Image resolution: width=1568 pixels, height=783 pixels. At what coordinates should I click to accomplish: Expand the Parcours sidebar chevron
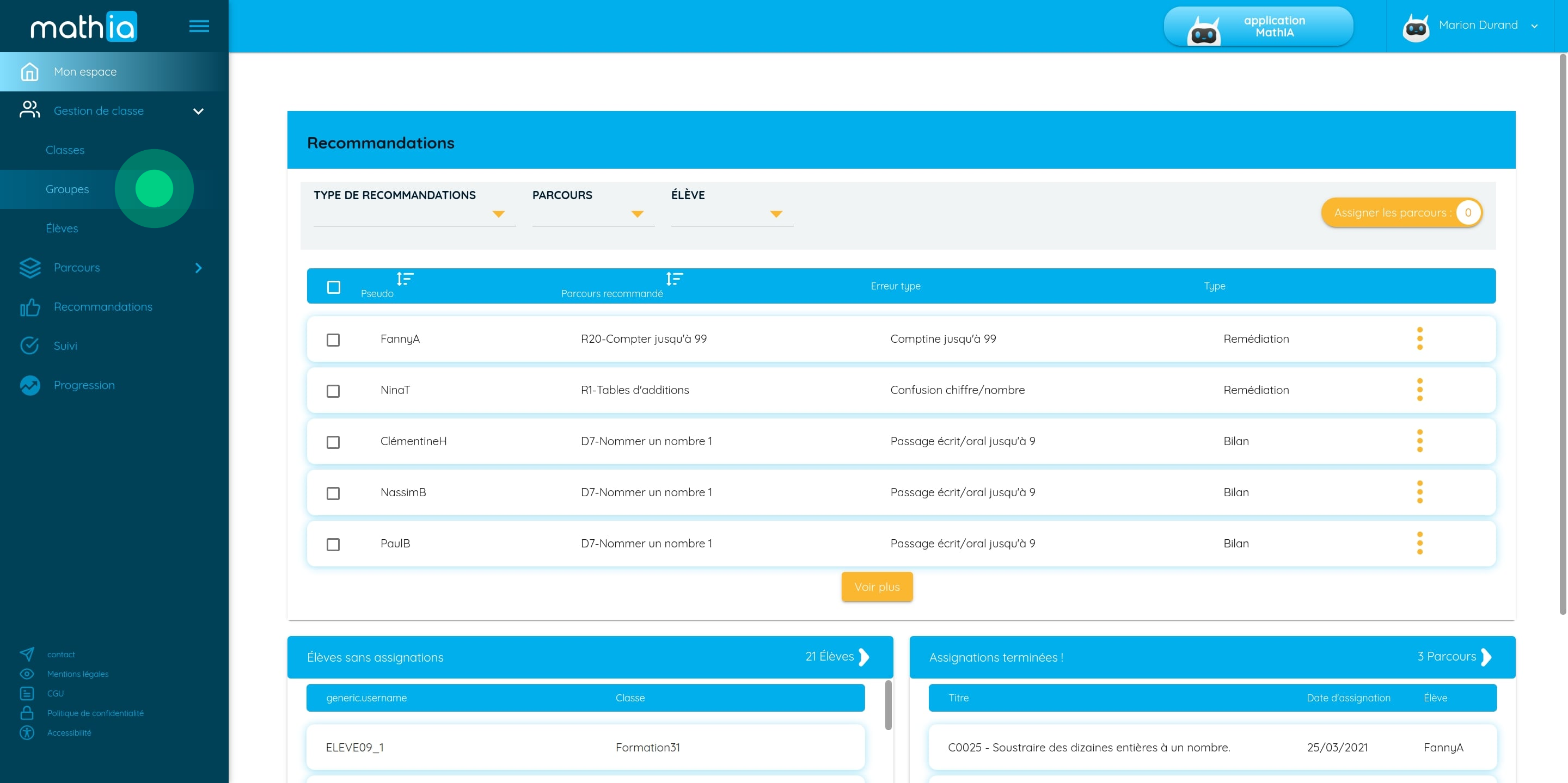[x=198, y=268]
